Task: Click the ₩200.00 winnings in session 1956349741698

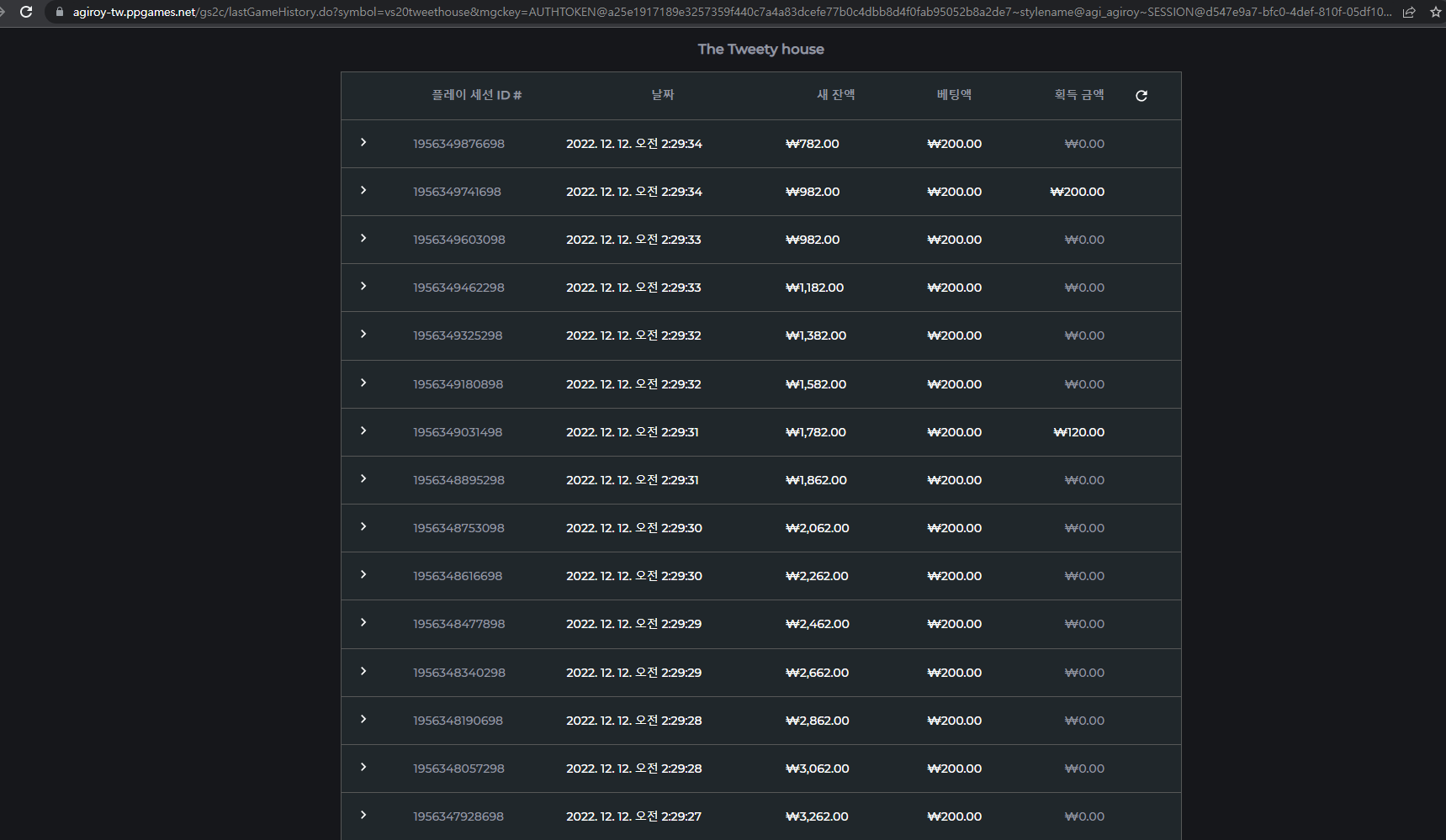Action: click(1078, 192)
